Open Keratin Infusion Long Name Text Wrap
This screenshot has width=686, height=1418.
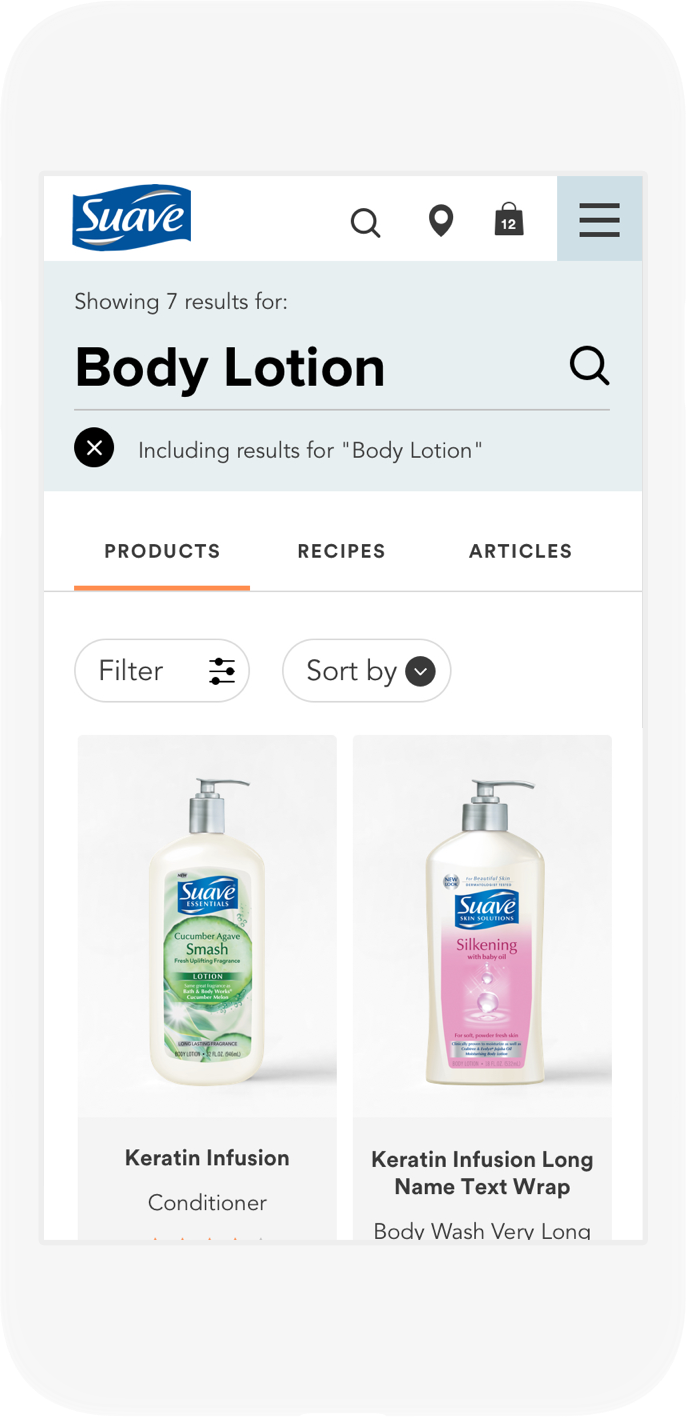482,1173
